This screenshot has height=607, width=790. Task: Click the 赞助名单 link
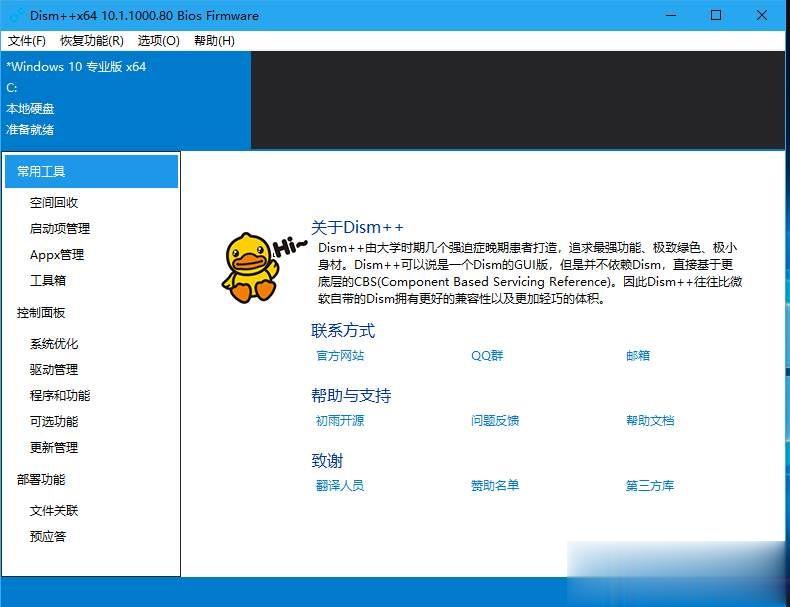[495, 486]
